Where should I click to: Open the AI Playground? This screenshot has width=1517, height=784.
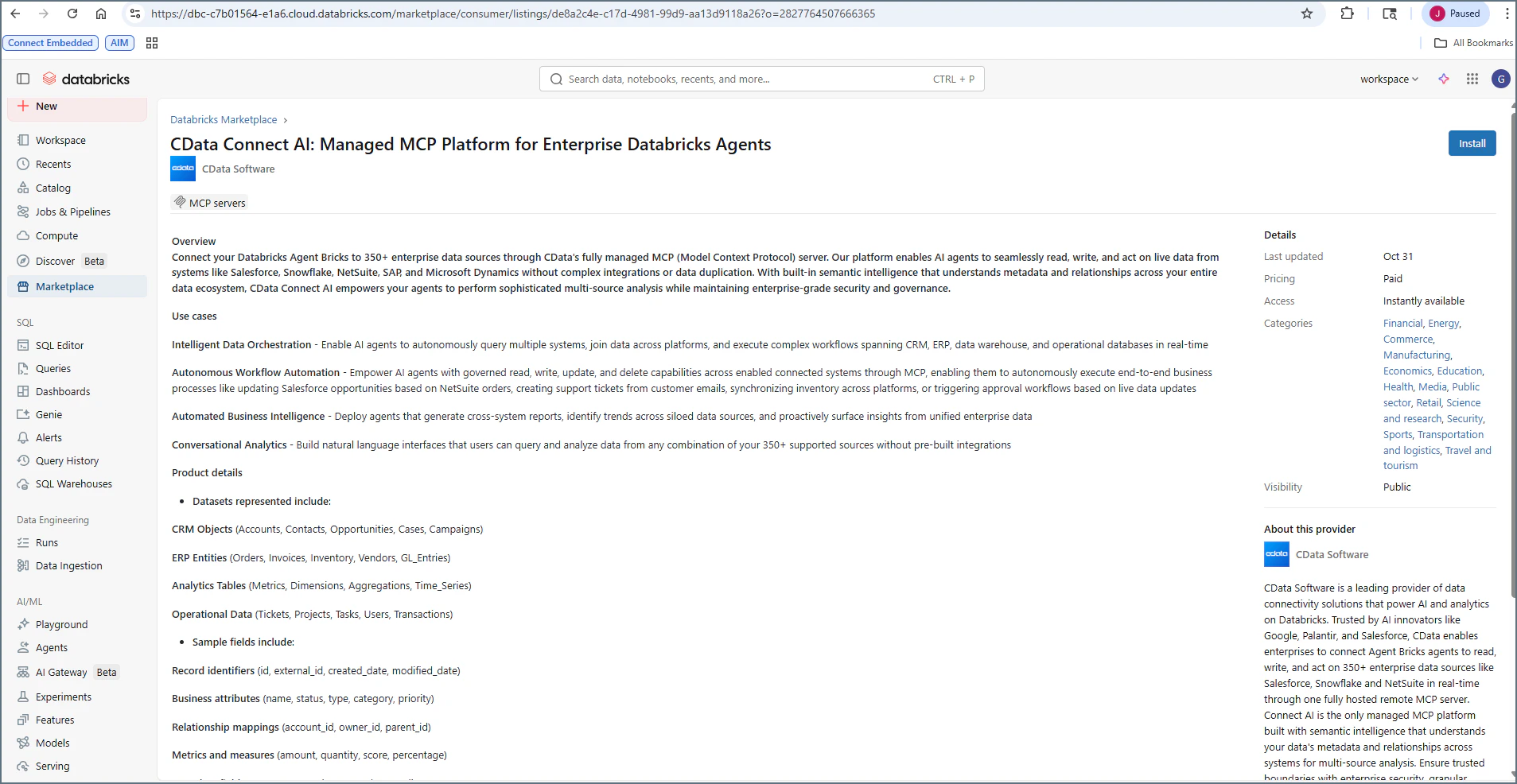point(77,624)
